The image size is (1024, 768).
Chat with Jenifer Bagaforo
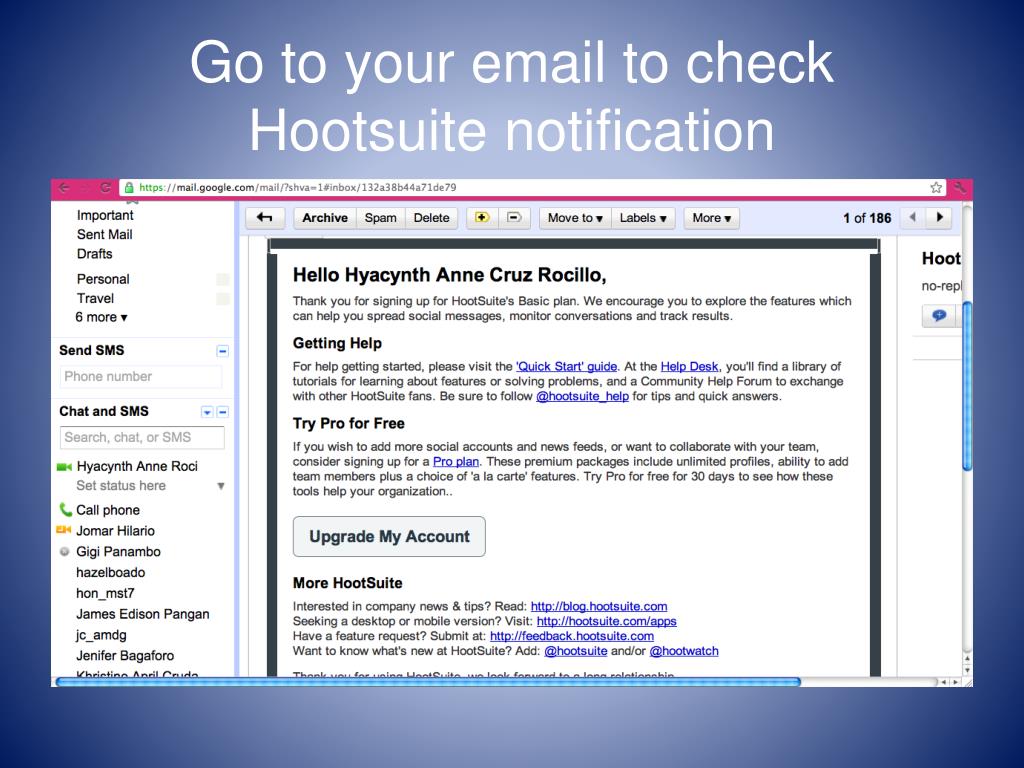125,656
